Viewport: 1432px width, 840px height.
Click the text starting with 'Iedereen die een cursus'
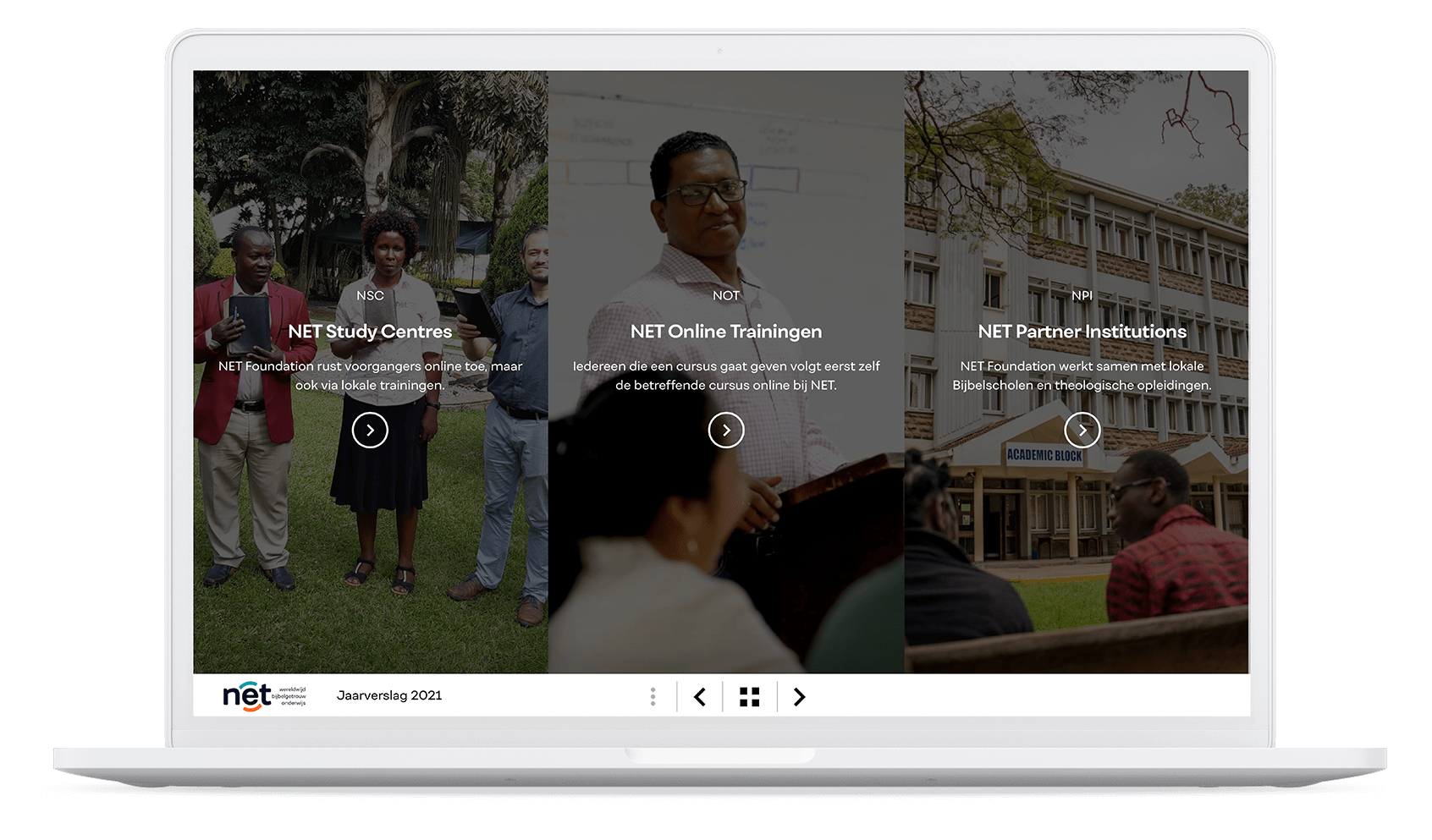tap(725, 376)
